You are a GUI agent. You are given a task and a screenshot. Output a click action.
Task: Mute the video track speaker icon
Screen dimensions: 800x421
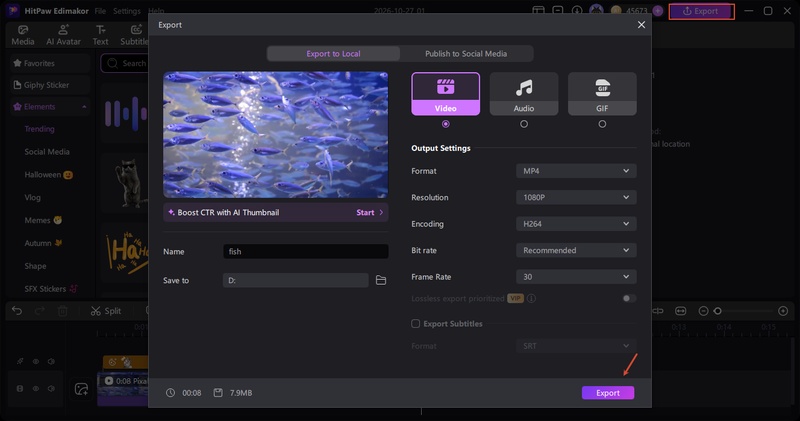(x=51, y=388)
